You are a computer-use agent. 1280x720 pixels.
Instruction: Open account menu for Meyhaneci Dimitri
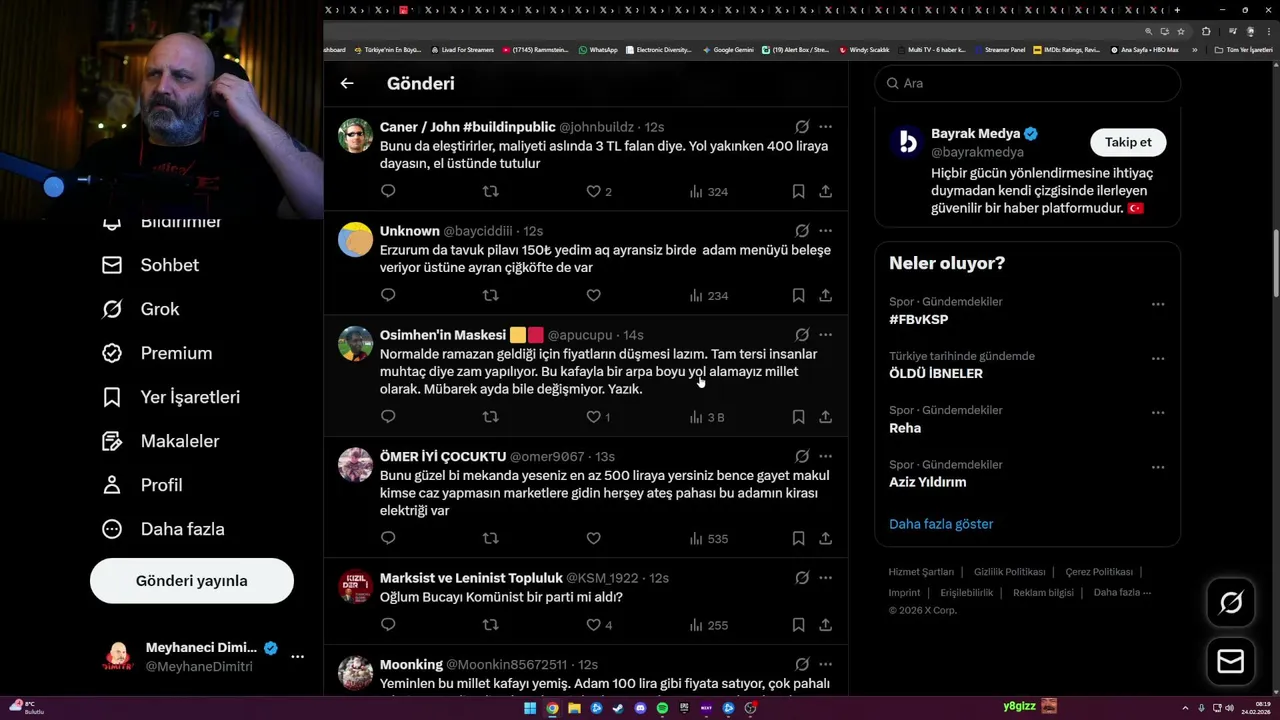pyautogui.click(x=297, y=656)
